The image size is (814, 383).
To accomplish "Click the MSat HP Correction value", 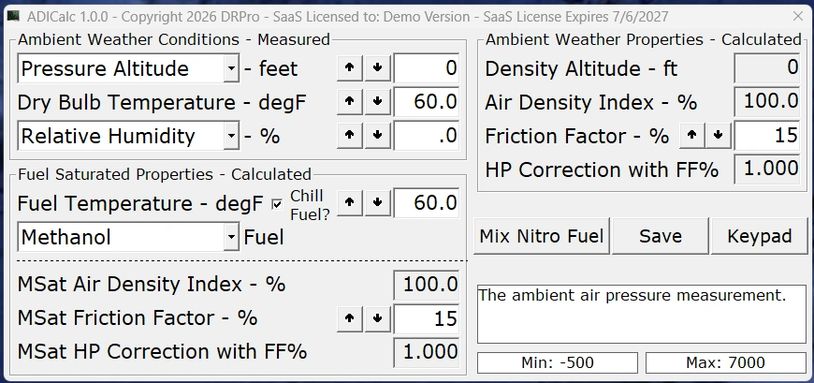I will click(x=426, y=352).
